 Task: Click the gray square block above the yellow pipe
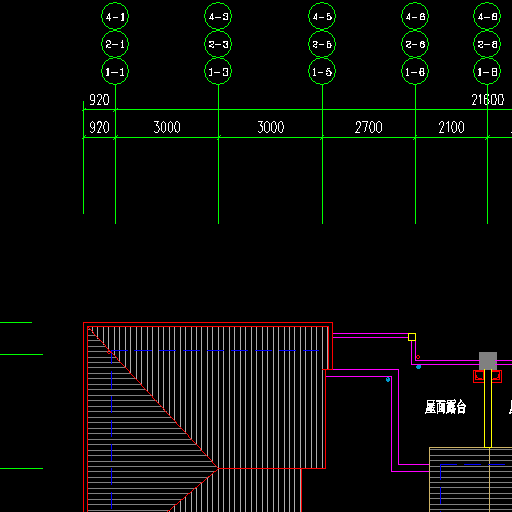(488, 361)
